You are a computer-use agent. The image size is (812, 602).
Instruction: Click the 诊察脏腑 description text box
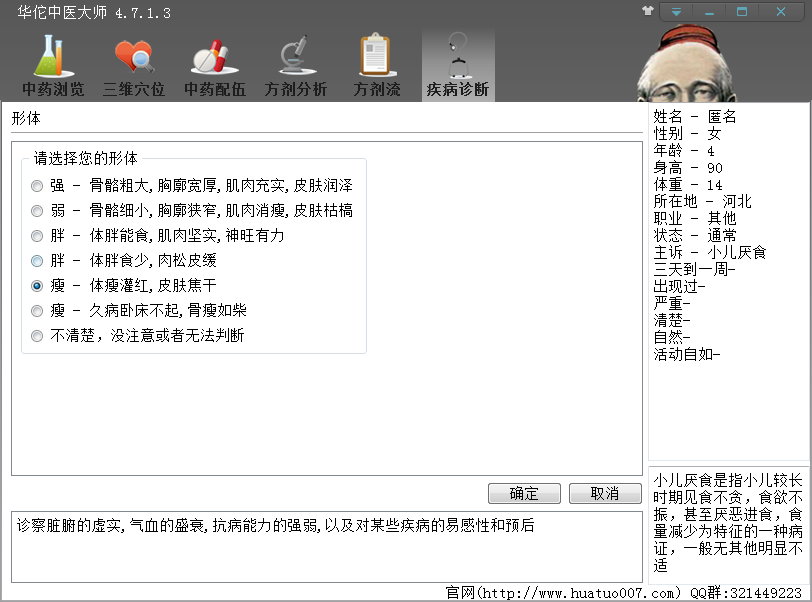(x=326, y=546)
